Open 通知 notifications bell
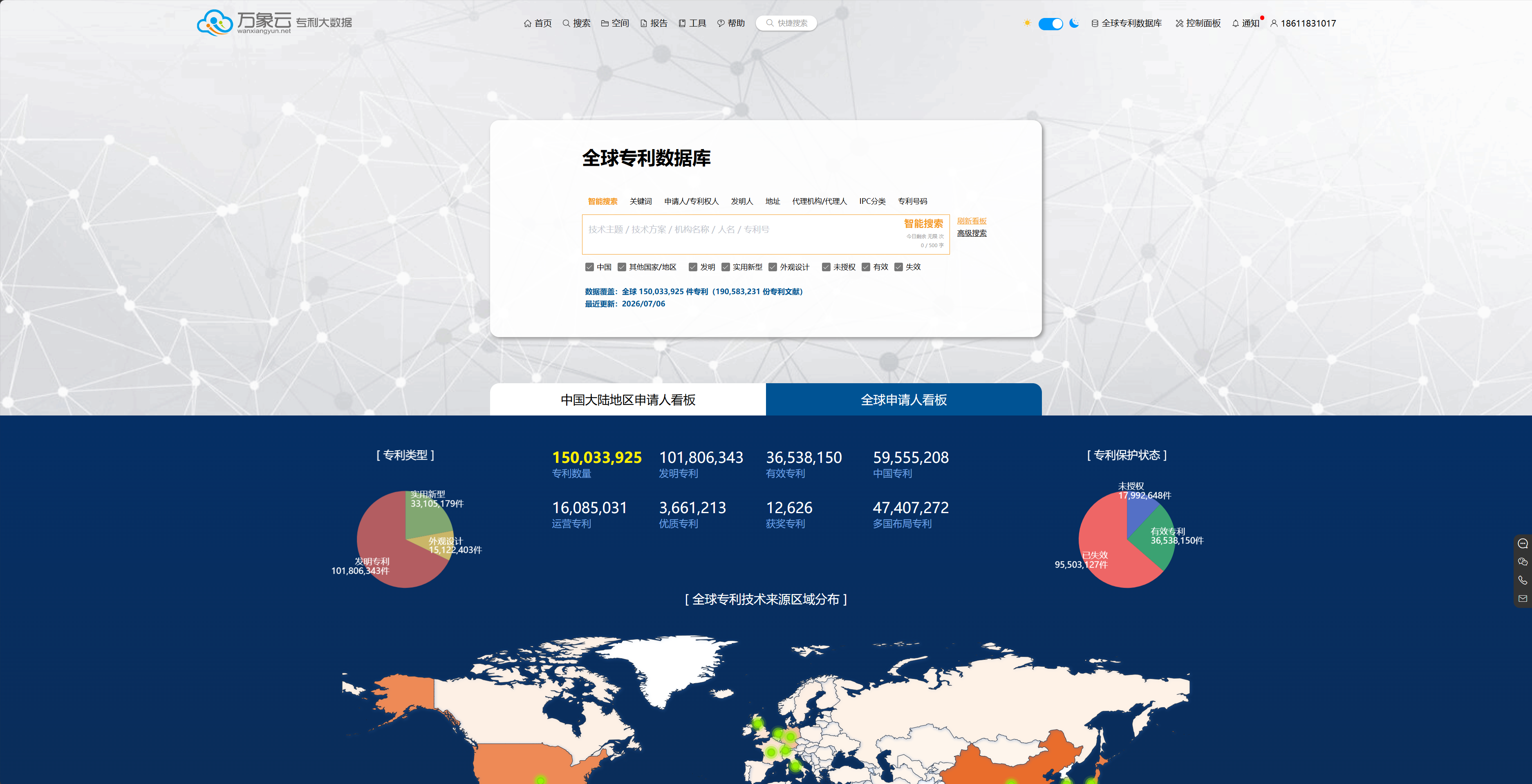This screenshot has width=1532, height=784. click(x=1246, y=23)
